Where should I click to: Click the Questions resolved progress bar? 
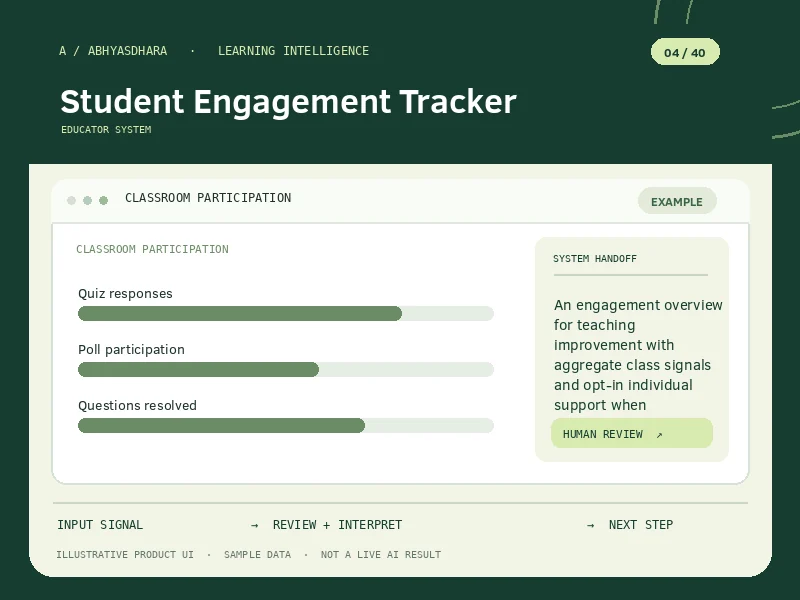(x=286, y=426)
